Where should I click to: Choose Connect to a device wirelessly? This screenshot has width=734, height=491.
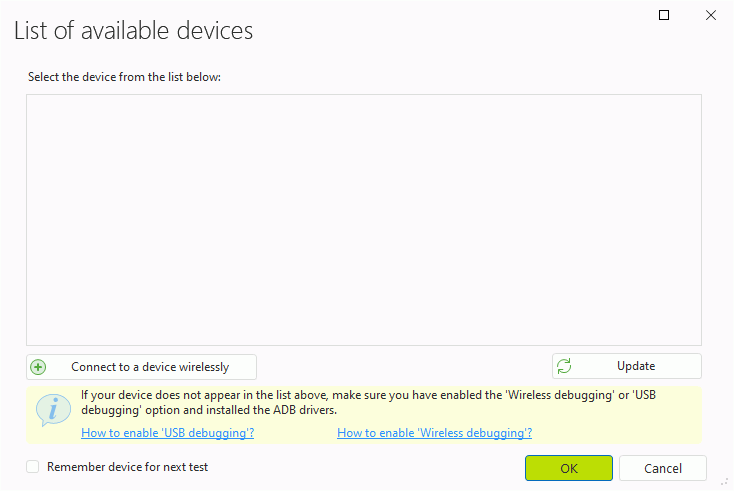[141, 367]
